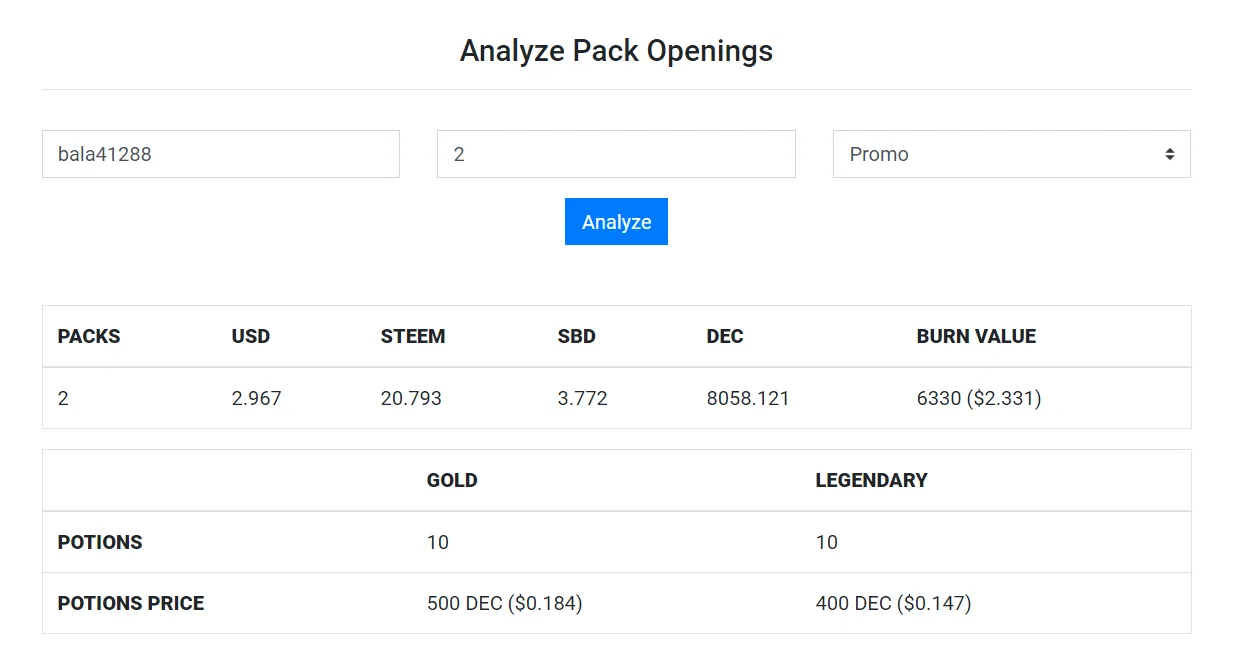Click the Analyze Pack Openings heading
Image resolution: width=1240 pixels, height=646 pixels.
pyautogui.click(x=616, y=50)
